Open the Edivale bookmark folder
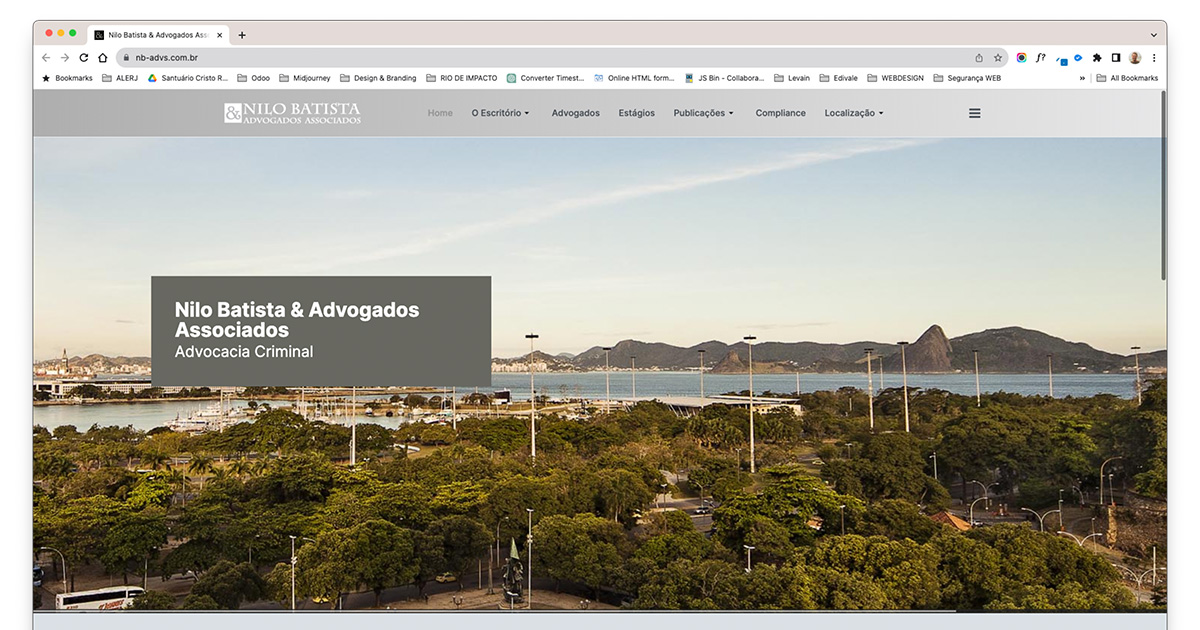The width and height of the screenshot is (1200, 630). (839, 78)
